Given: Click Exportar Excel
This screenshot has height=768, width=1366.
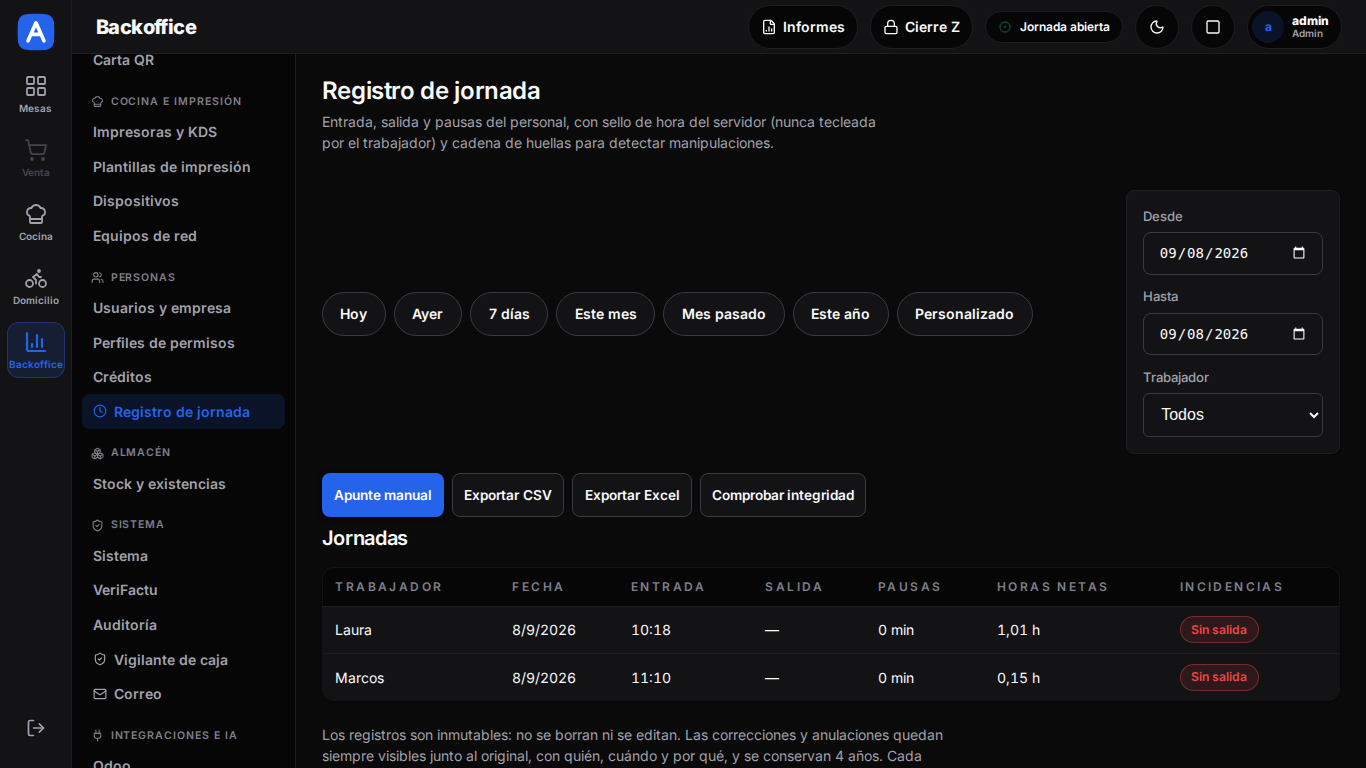Looking at the screenshot, I should (x=632, y=495).
